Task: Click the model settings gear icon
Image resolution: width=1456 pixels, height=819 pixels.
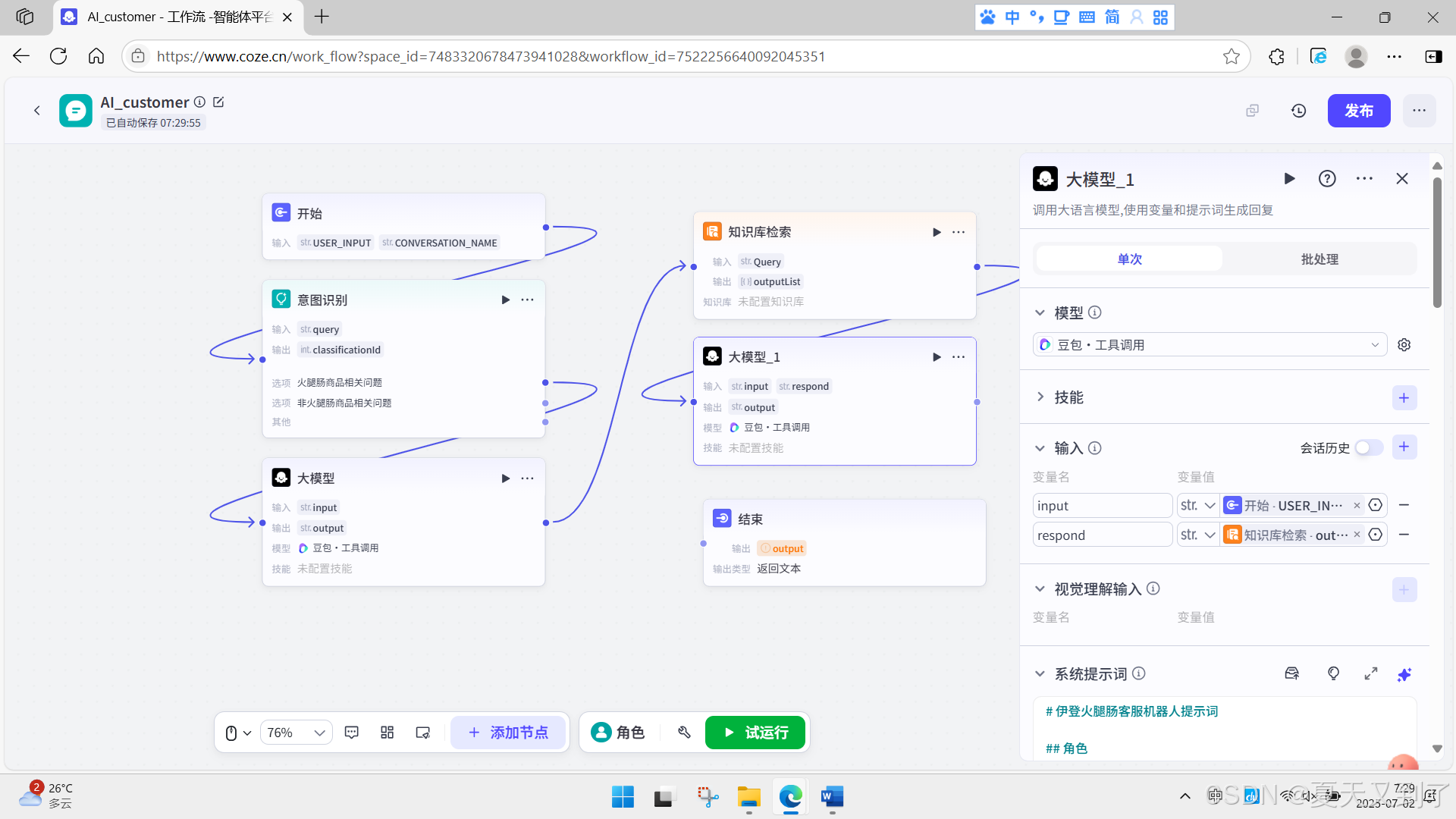Action: (x=1404, y=344)
